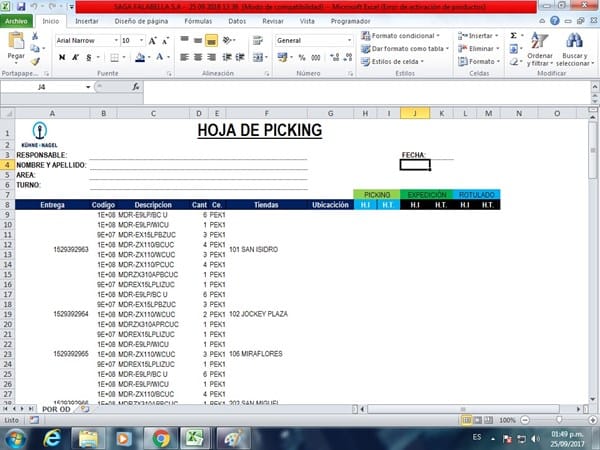
Task: Click the Pegar paste icon
Action: click(x=16, y=41)
